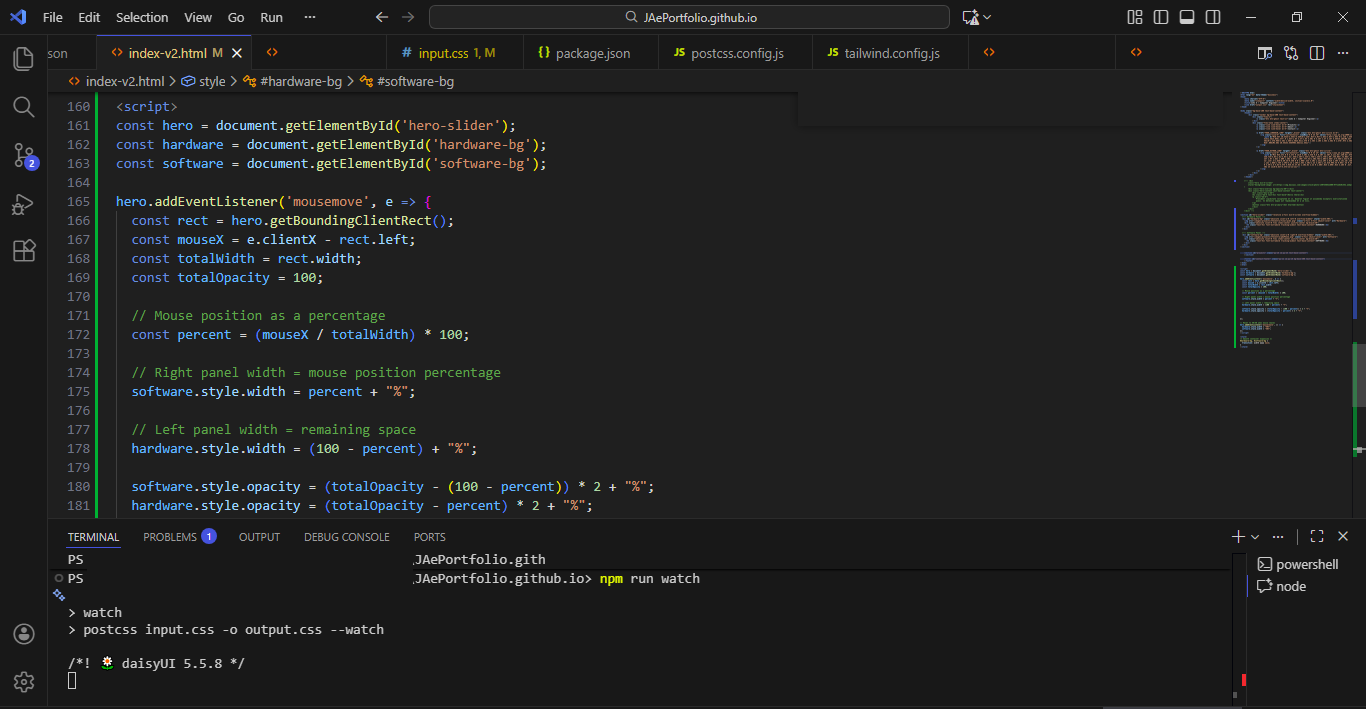Switch to the PROBLEMS panel tab
Image resolution: width=1366 pixels, height=709 pixels.
[170, 537]
